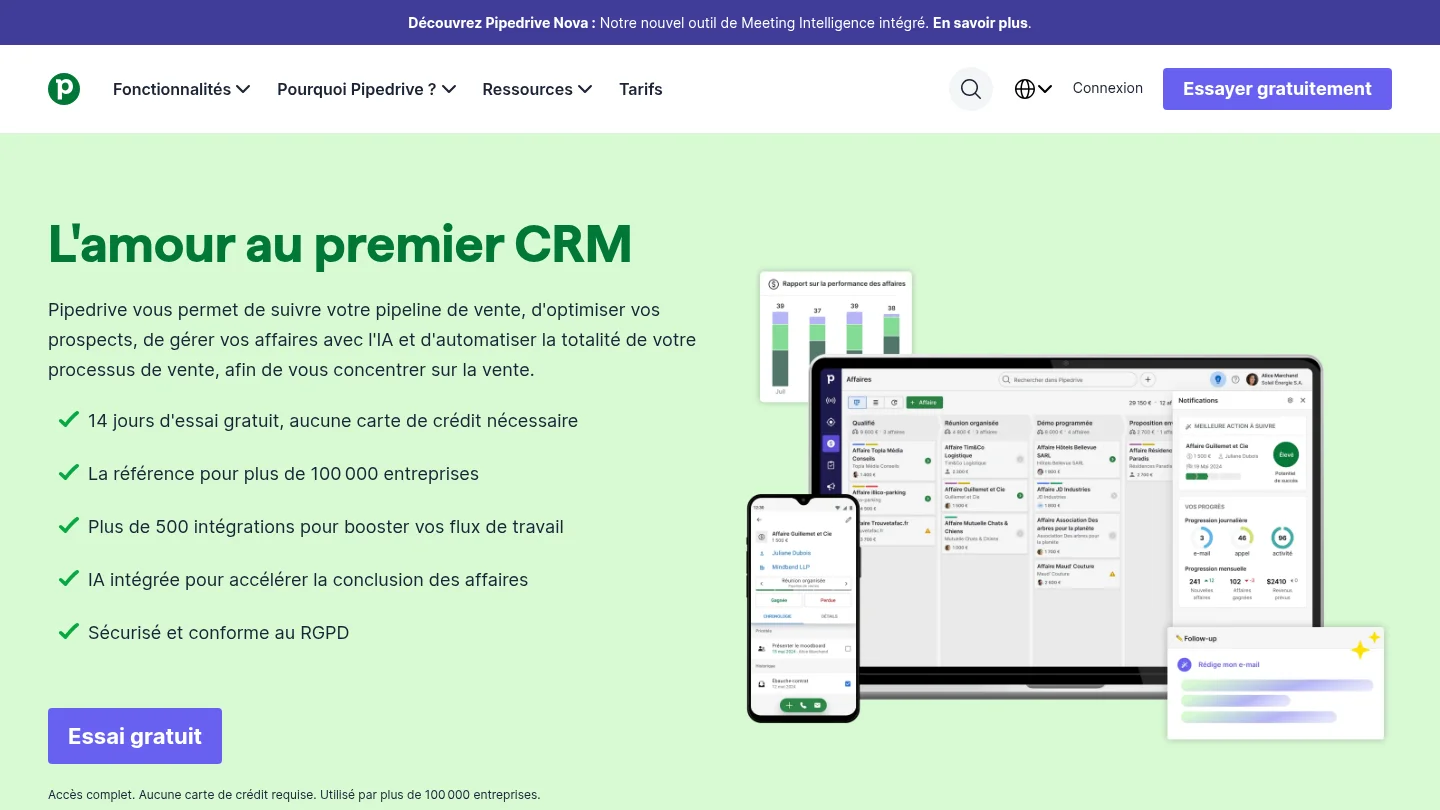Click the target icon in mockup sidebar
This screenshot has height=810, width=1440.
pos(830,422)
